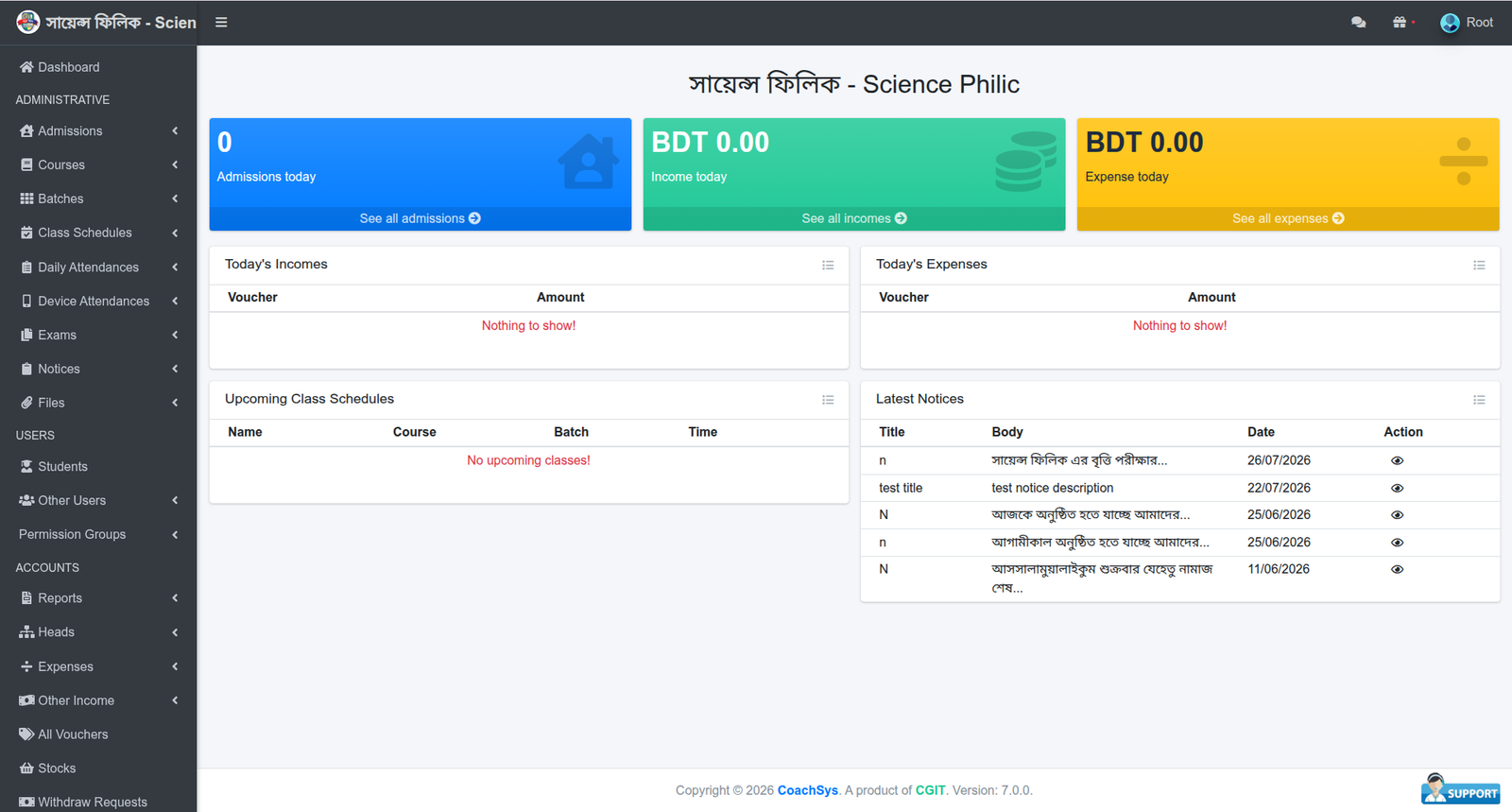Expand the Reports sidebar section
This screenshot has width=1512, height=812.
click(x=98, y=598)
